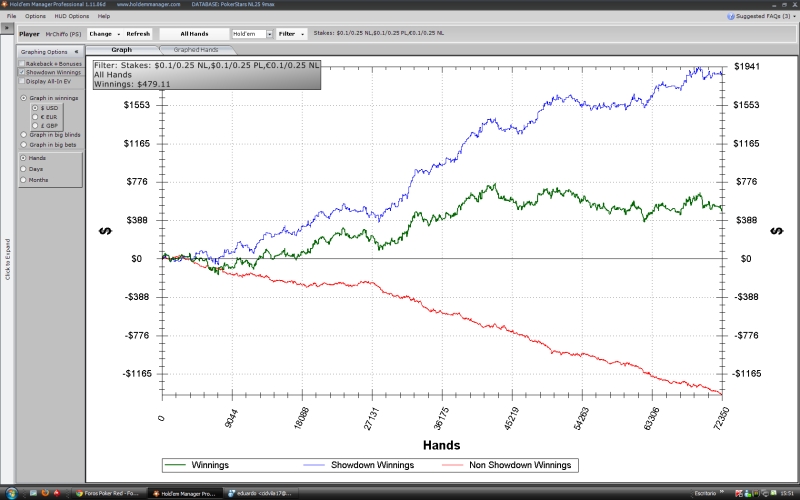Open the Filter dropdown
The height and width of the screenshot is (500, 800).
coord(291,34)
